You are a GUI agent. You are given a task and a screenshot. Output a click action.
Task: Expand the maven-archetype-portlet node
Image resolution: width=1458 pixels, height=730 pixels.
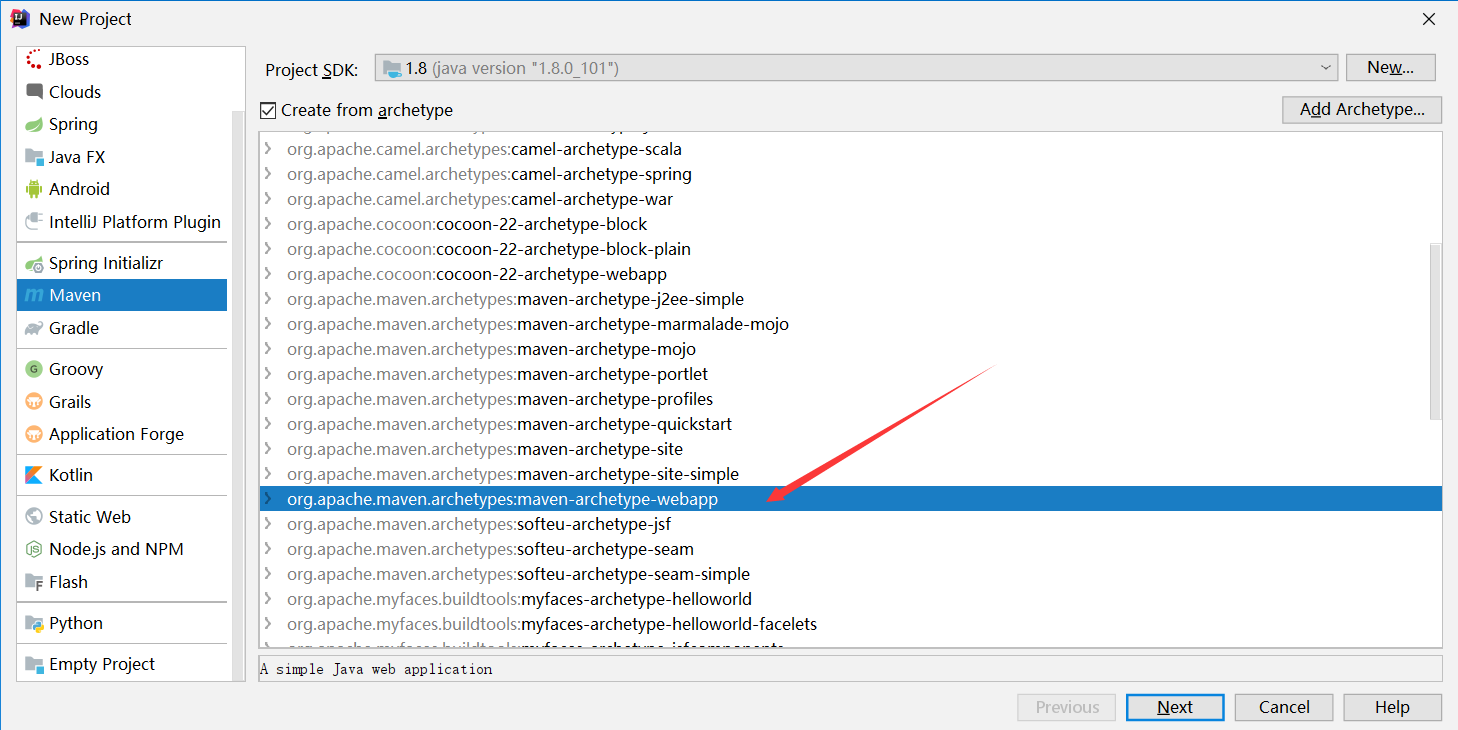pos(268,374)
